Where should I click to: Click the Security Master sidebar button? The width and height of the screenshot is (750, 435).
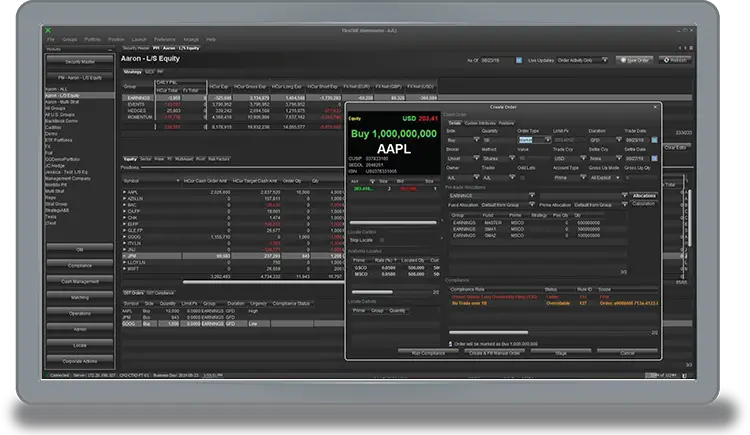click(79, 62)
